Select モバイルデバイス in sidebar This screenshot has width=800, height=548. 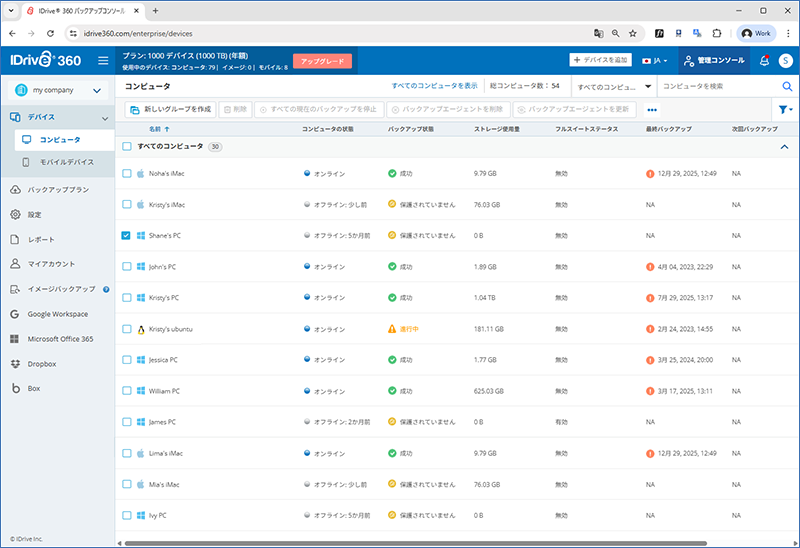(66, 161)
